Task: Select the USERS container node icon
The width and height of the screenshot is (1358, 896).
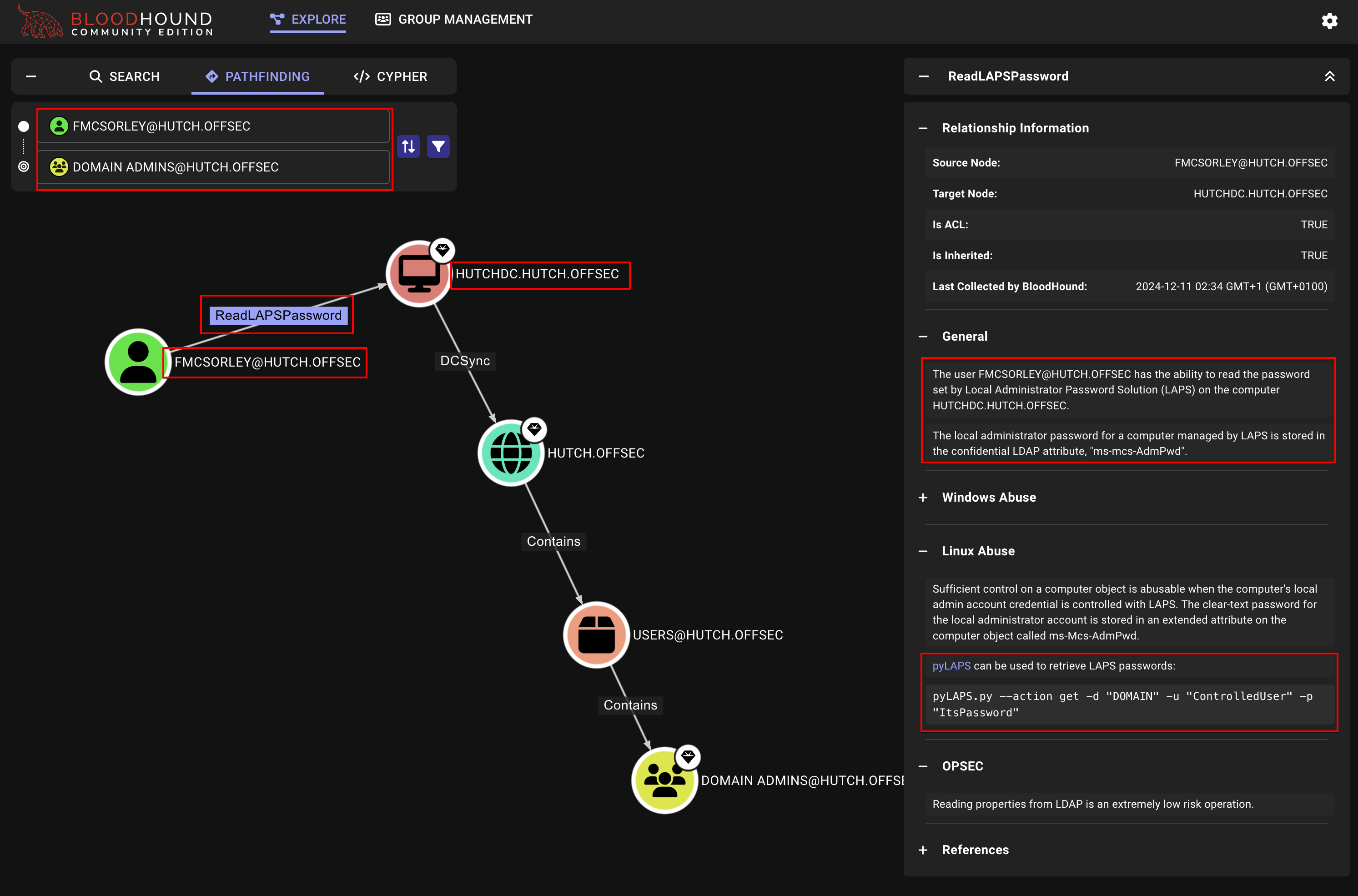Action: [x=596, y=635]
